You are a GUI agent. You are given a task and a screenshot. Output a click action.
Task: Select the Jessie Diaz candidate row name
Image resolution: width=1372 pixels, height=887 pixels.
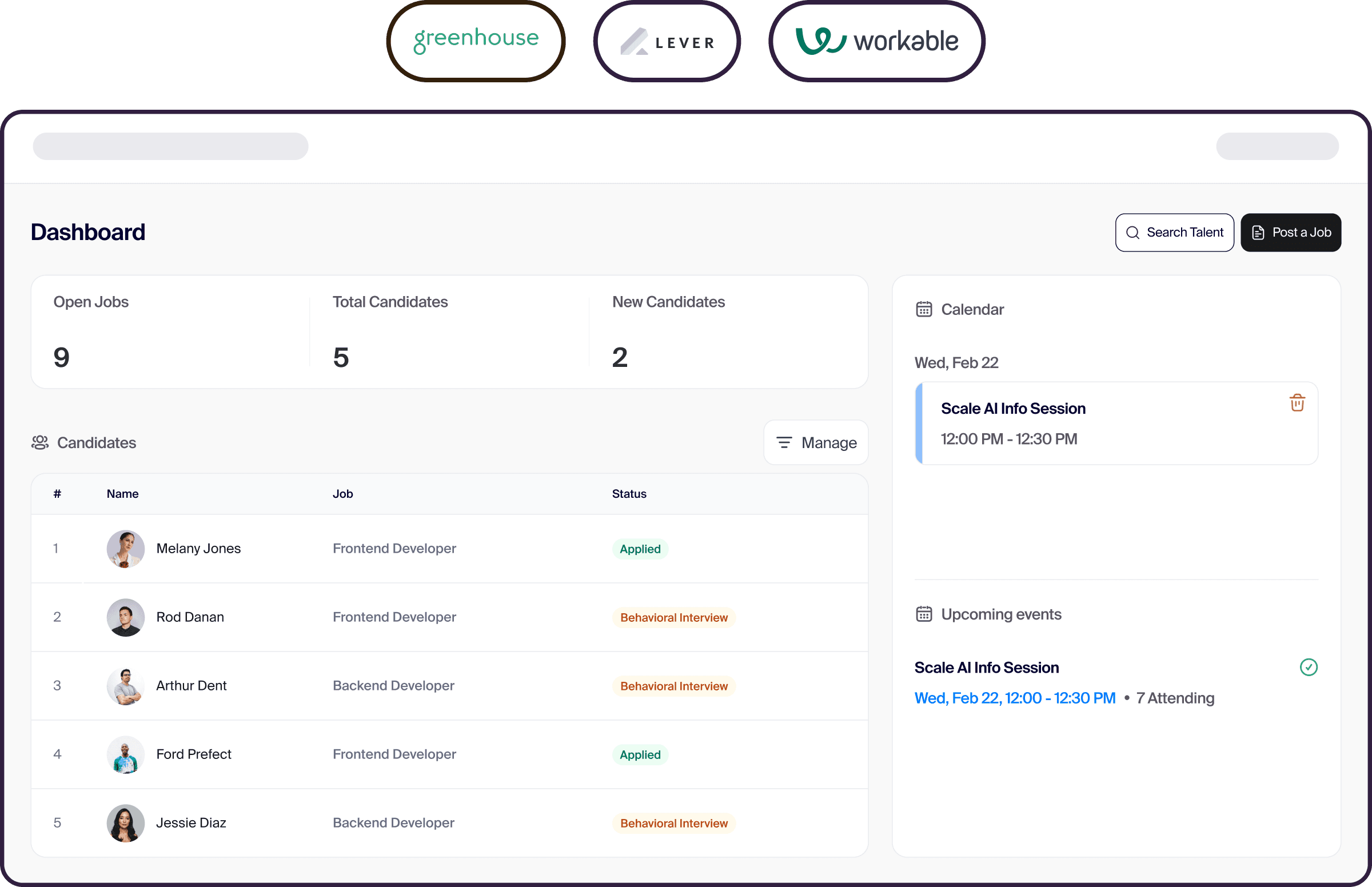coord(191,822)
